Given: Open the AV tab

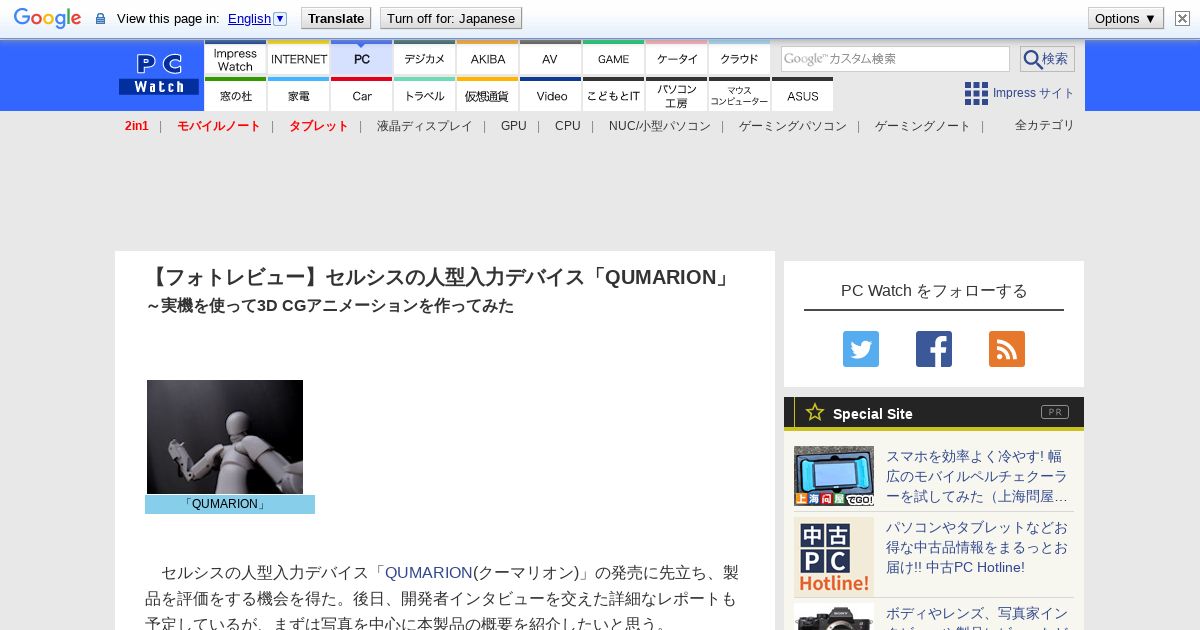Looking at the screenshot, I should pos(550,58).
